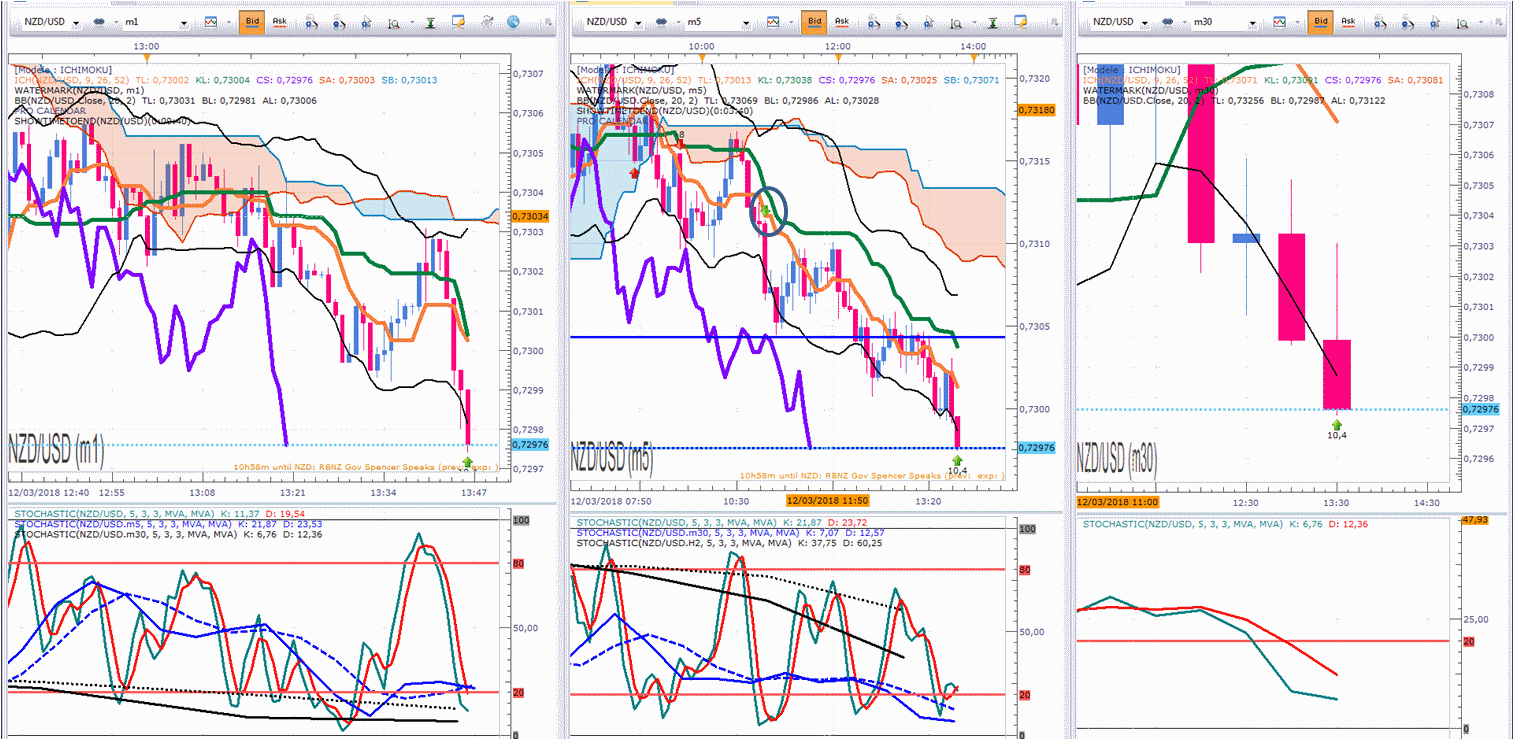Open the chart link icon in the m1 toolbar
The image size is (1514, 740).
click(x=100, y=21)
